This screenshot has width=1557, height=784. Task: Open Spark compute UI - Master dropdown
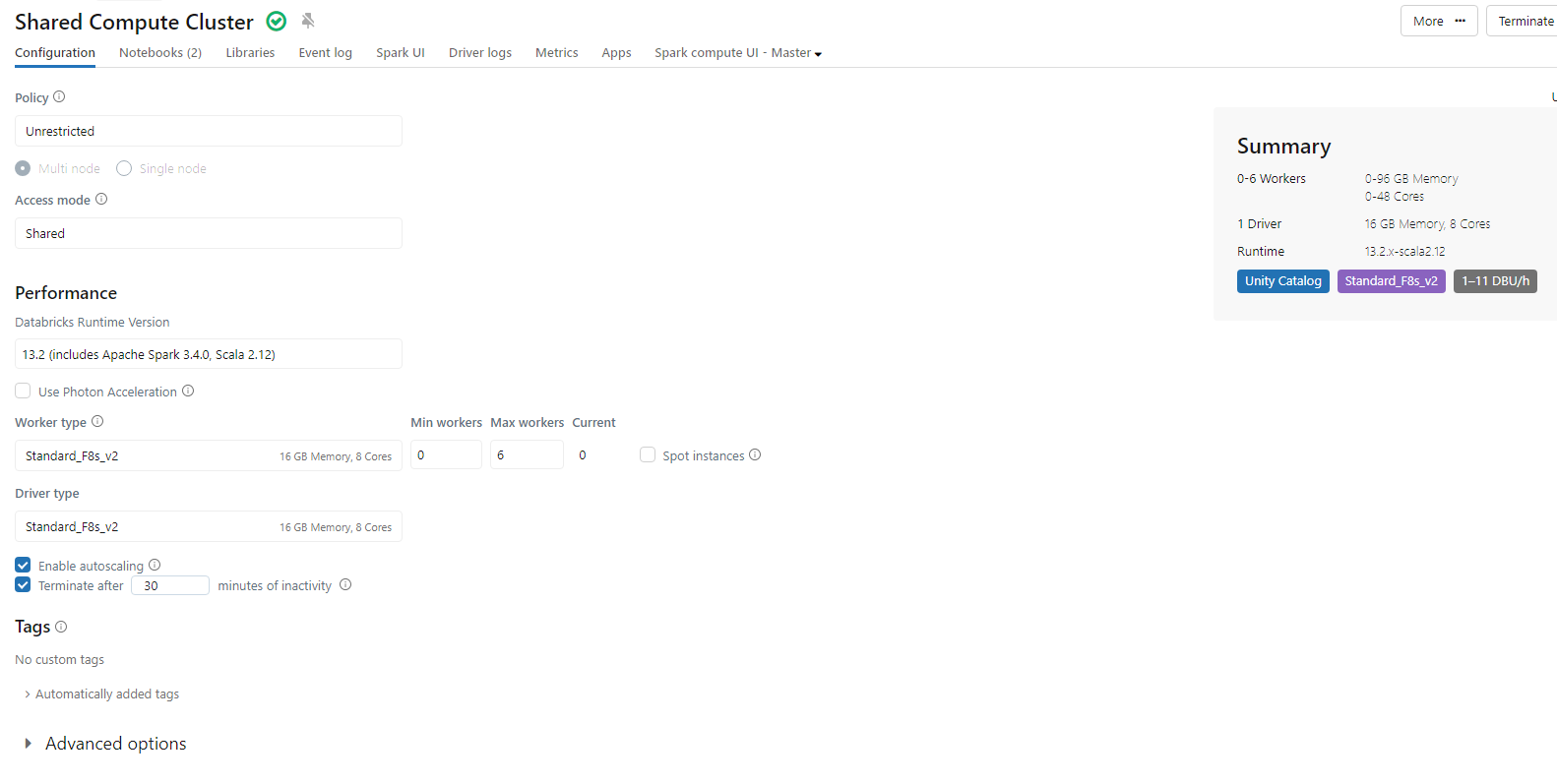tap(738, 53)
